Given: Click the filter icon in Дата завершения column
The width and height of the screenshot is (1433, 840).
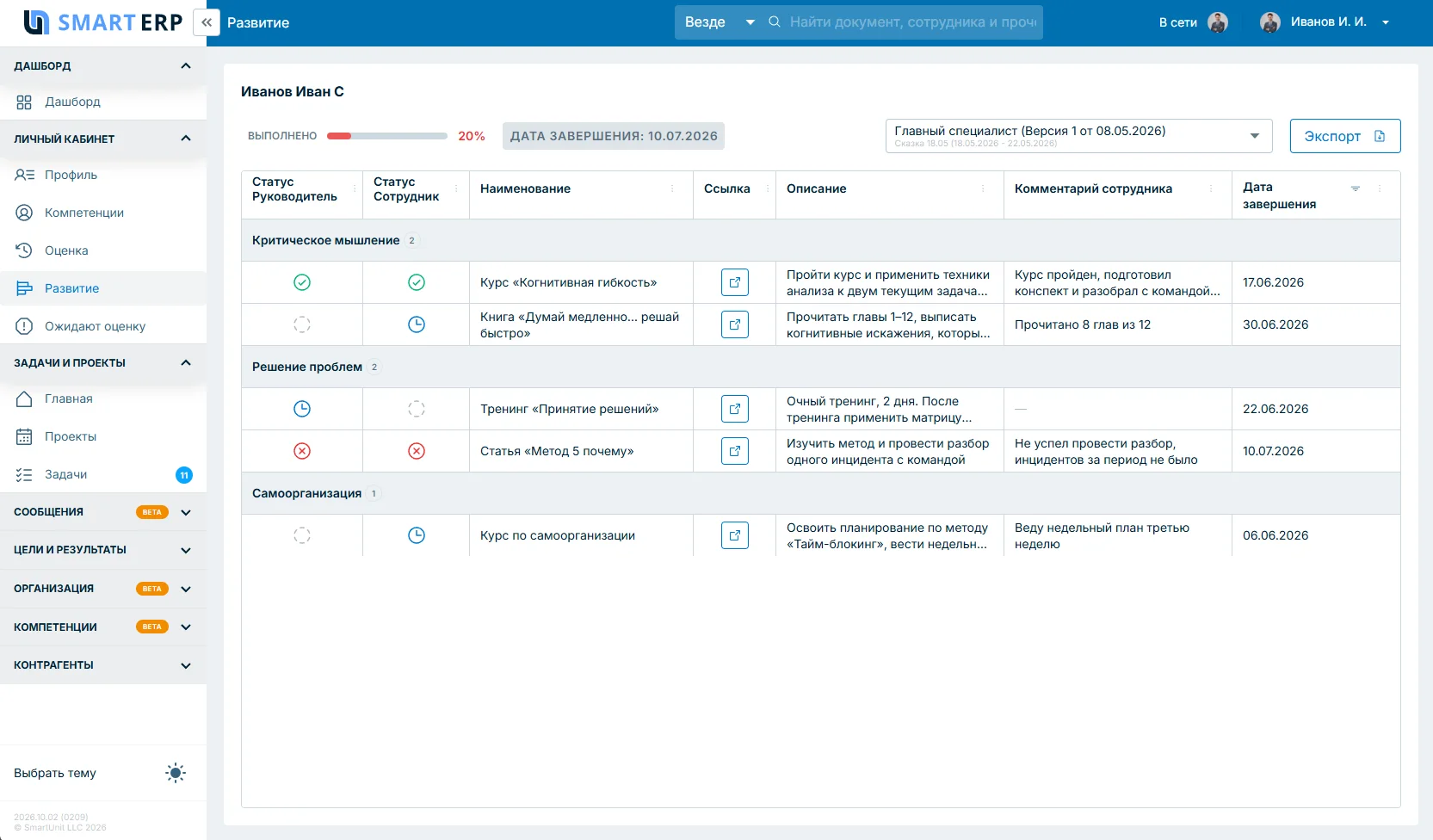Looking at the screenshot, I should pos(1356,188).
